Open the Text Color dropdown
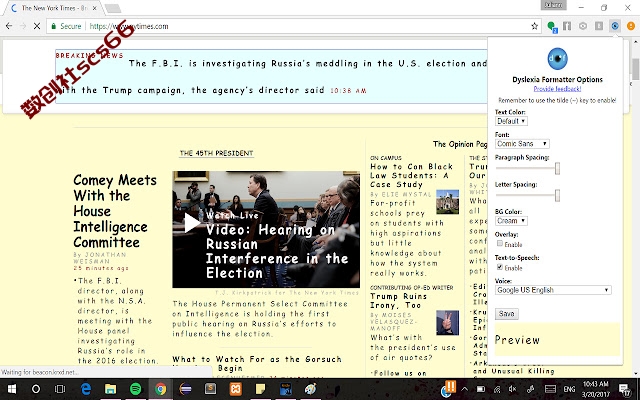640x400 pixels. point(511,121)
